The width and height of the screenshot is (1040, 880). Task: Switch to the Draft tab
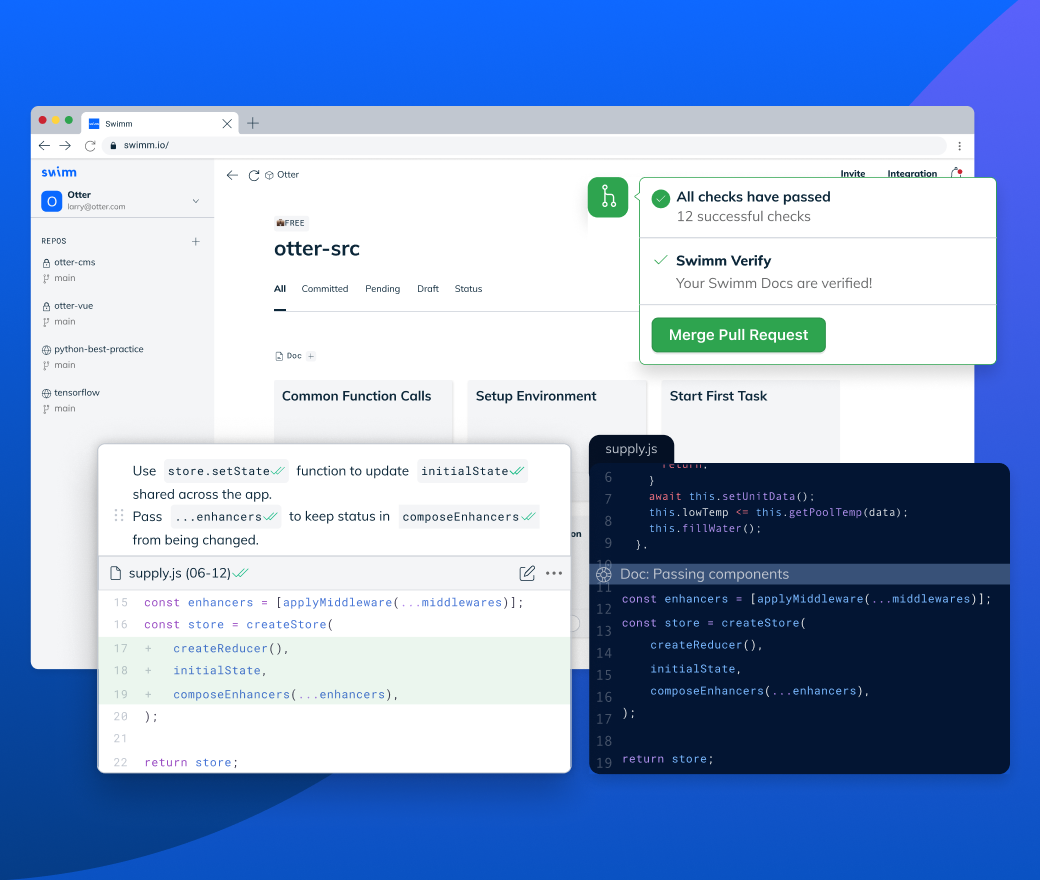[x=428, y=289]
